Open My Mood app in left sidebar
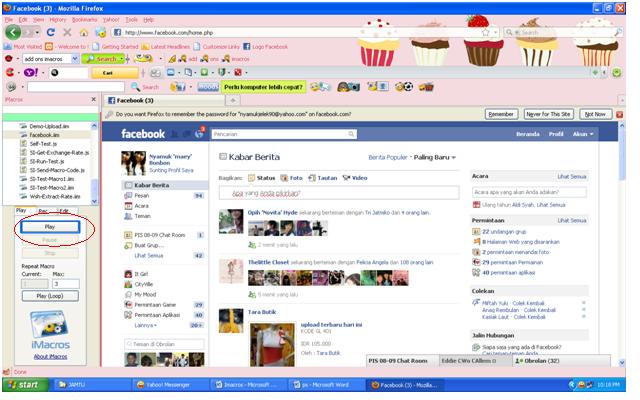The height and width of the screenshot is (400, 640). 145,294
